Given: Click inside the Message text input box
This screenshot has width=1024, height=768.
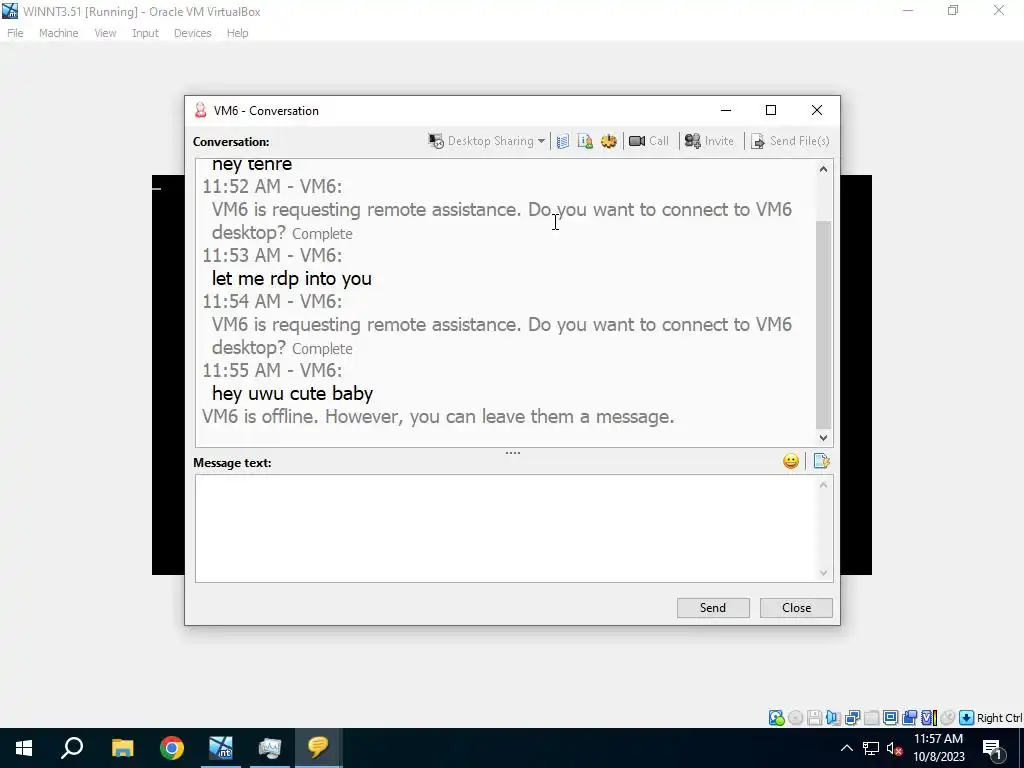Looking at the screenshot, I should coord(505,528).
